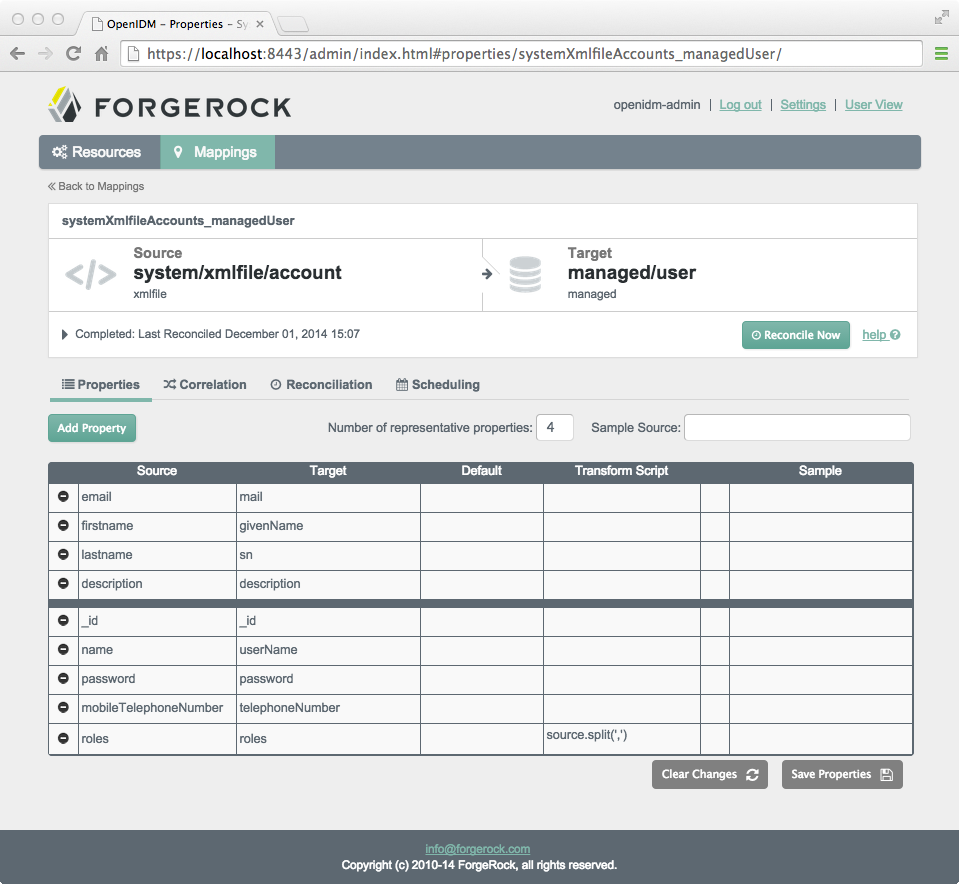Click the representative properties number field
The height and width of the screenshot is (884, 959).
[555, 428]
